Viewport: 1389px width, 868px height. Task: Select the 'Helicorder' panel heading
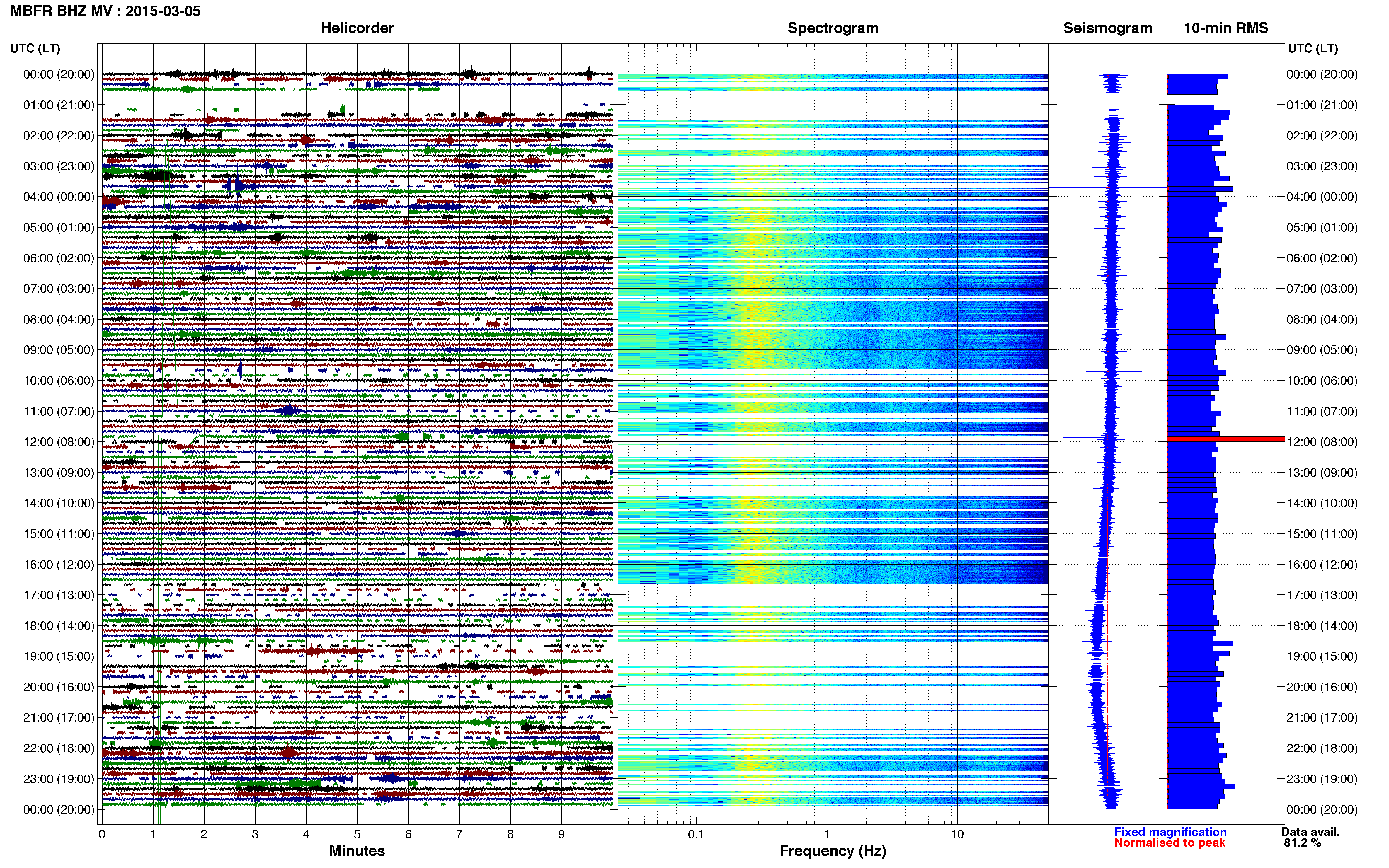tap(357, 28)
